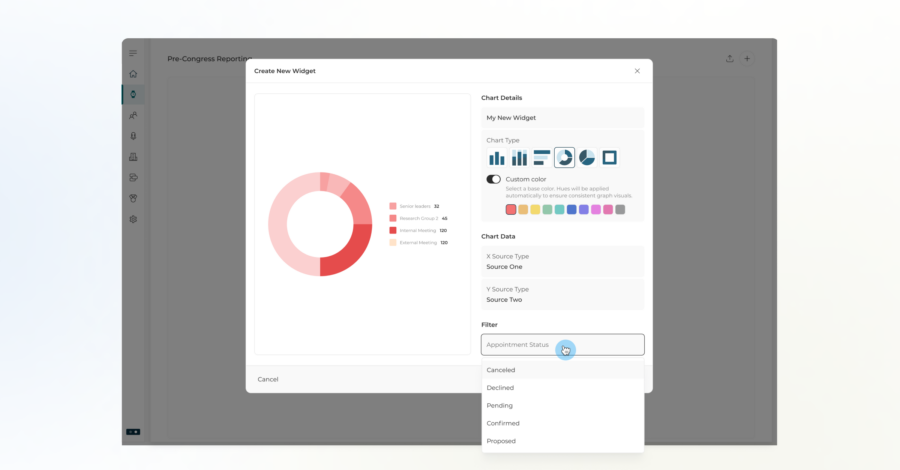The width and height of the screenshot is (900, 470).
Task: Click the My New Widget name field
Action: pyautogui.click(x=562, y=118)
